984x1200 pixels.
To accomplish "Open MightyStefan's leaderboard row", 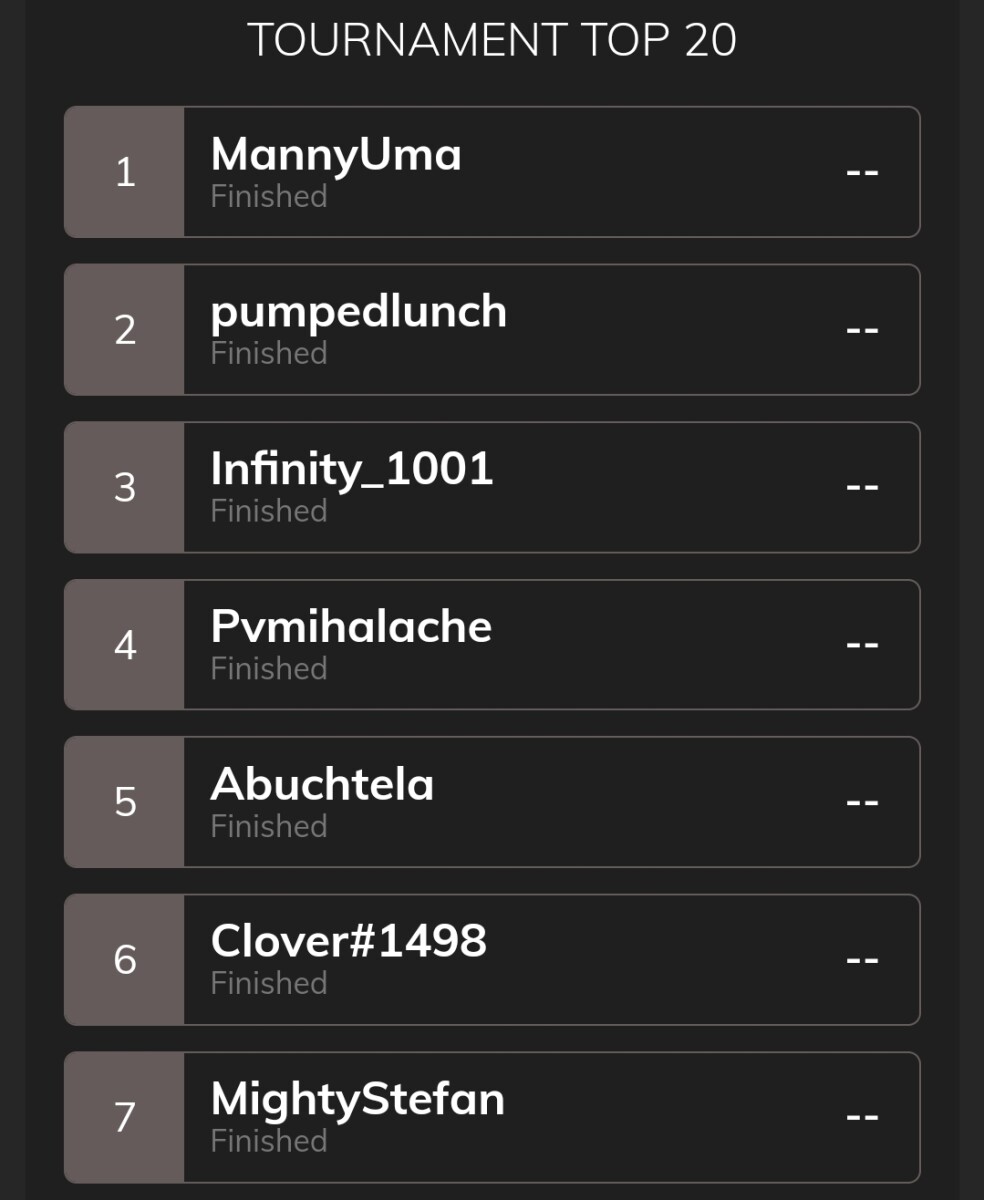I will pos(492,1117).
